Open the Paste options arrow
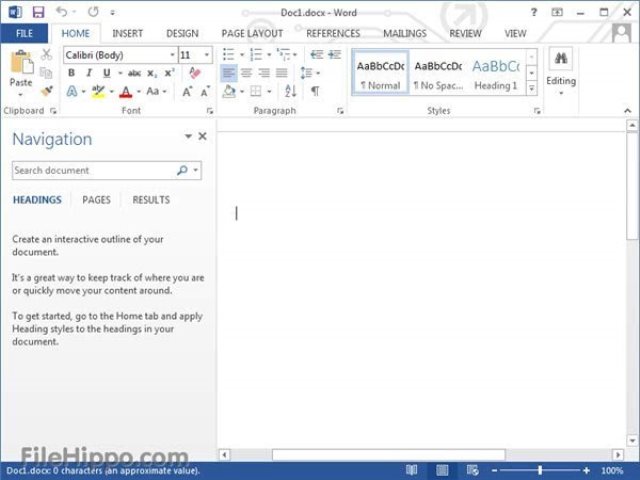Viewport: 640px width, 480px height. pos(21,95)
